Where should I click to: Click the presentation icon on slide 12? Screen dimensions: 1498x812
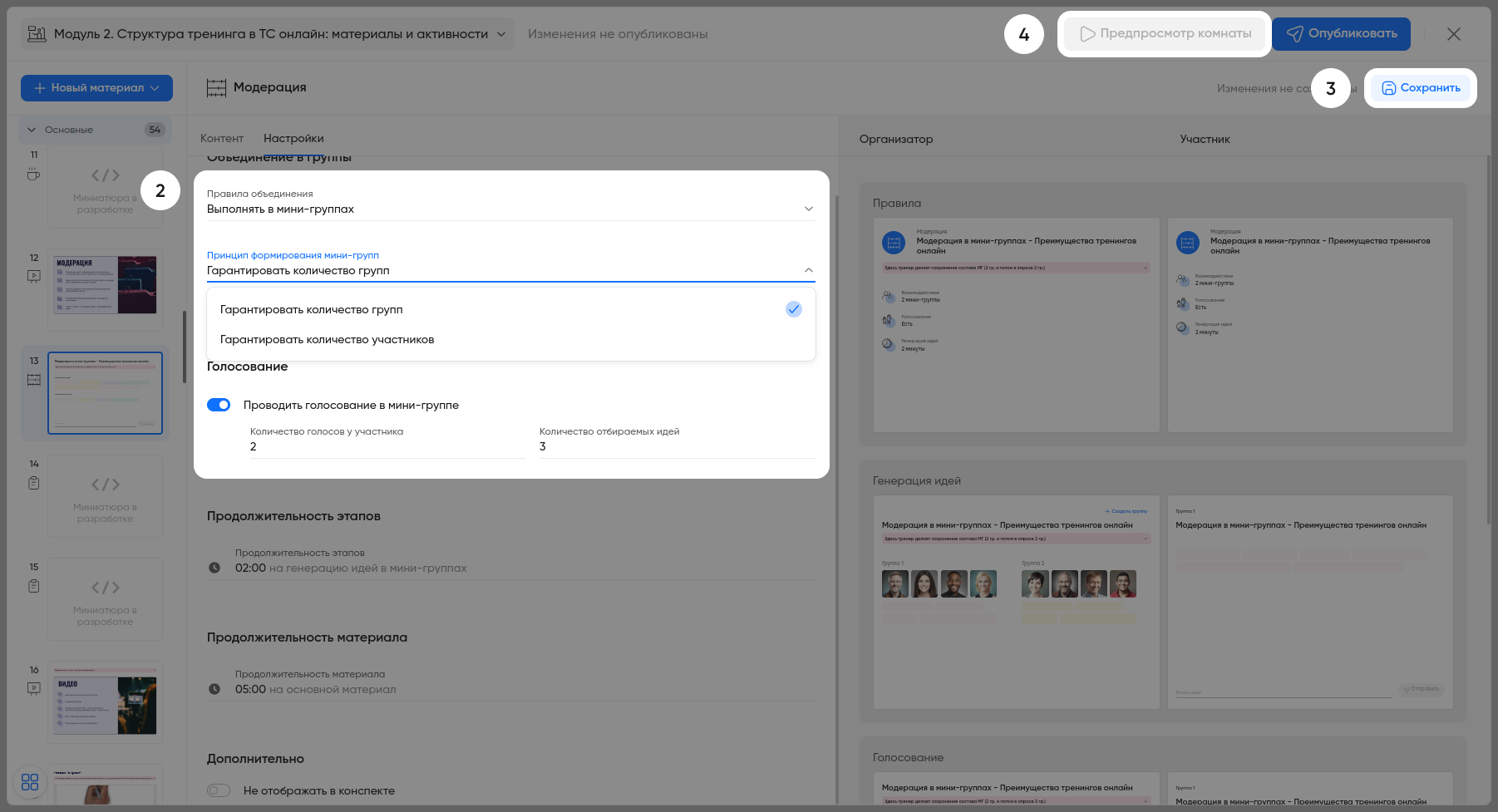click(x=33, y=276)
